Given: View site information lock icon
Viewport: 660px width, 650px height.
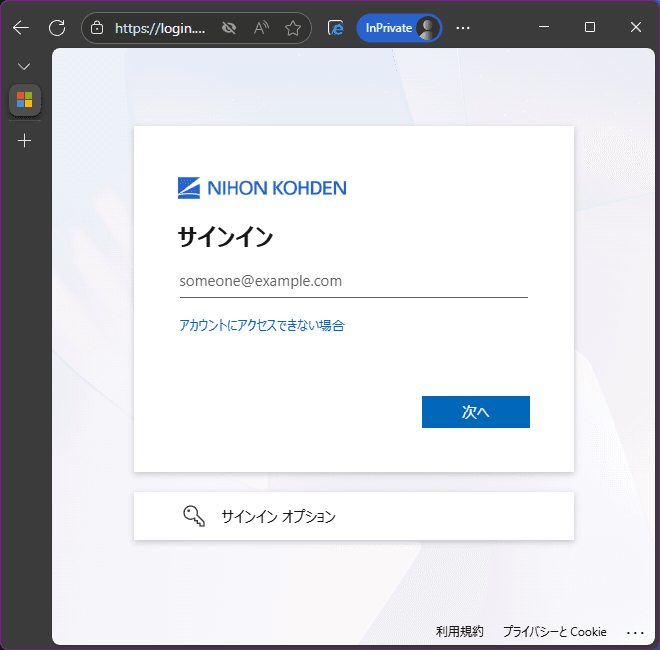Looking at the screenshot, I should 97,28.
